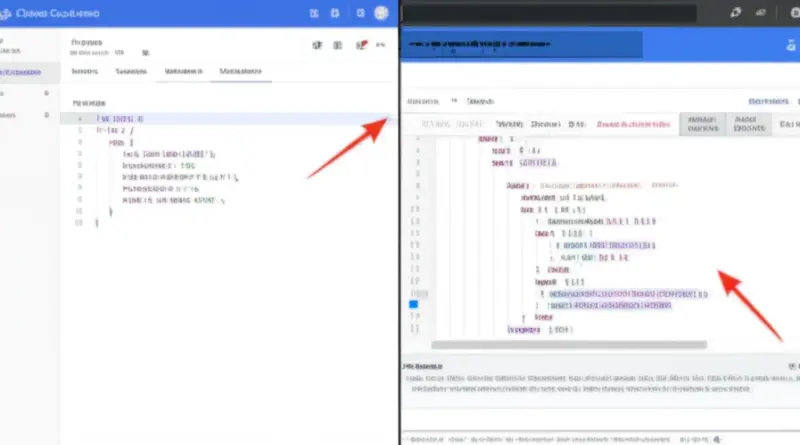Click the icon left of the red flag icon
Viewport: 800px width, 445px height.
click(338, 45)
